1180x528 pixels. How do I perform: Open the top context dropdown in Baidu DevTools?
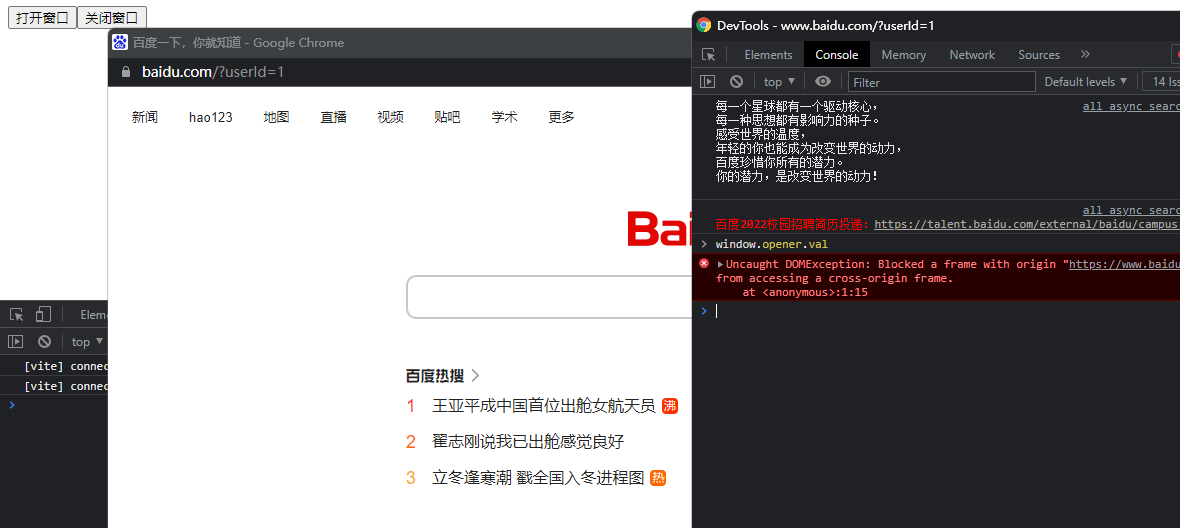point(780,82)
